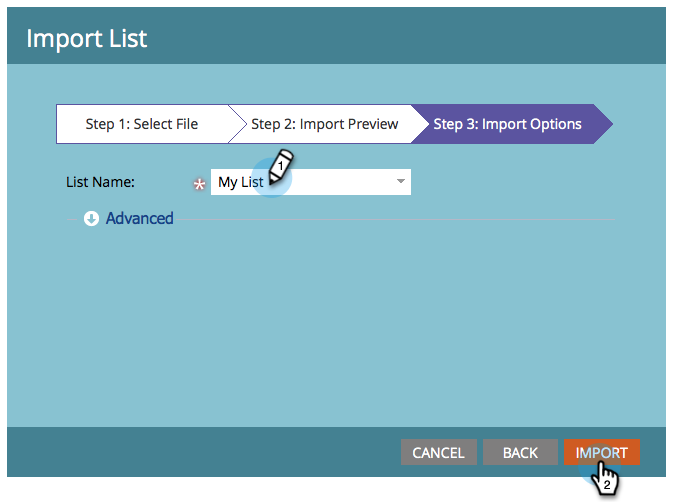Click the chevron arrow tip of Step 3

click(603, 124)
